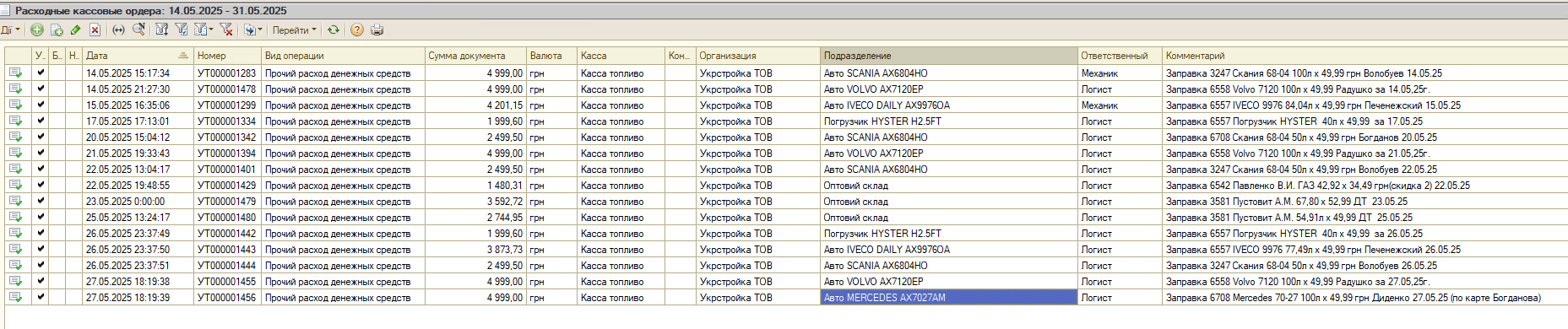Click the Валюта column header
This screenshot has width=1568, height=329.
click(x=551, y=56)
